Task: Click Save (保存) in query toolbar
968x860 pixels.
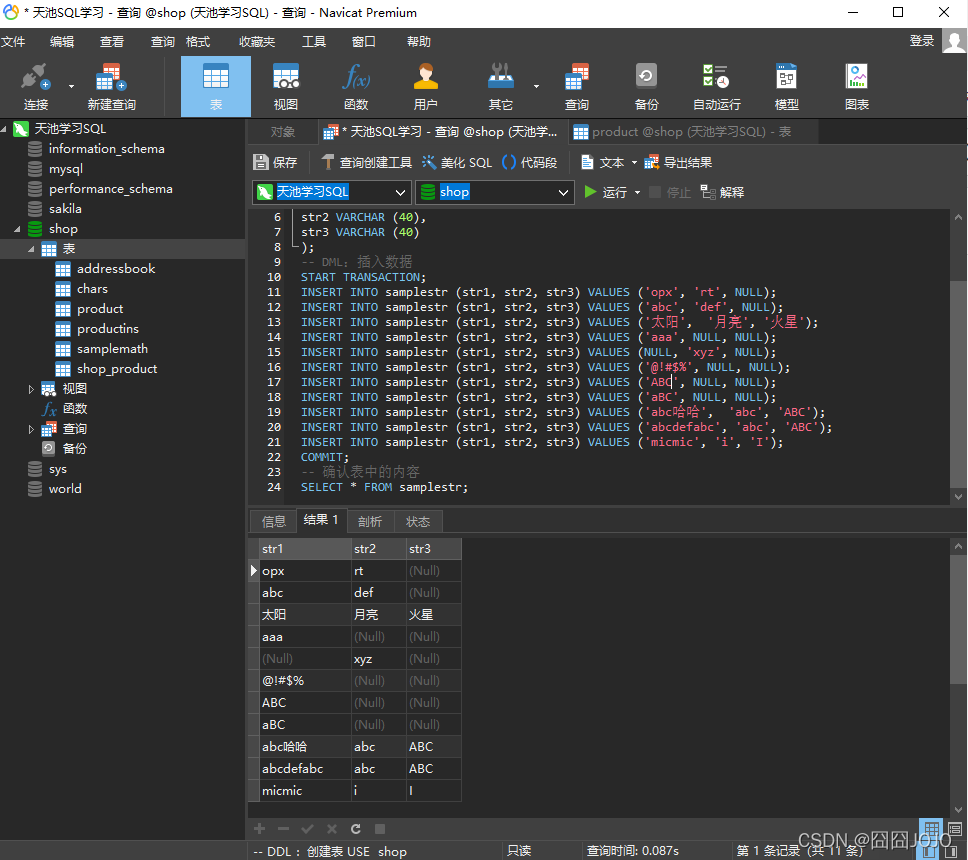Action: pyautogui.click(x=275, y=162)
